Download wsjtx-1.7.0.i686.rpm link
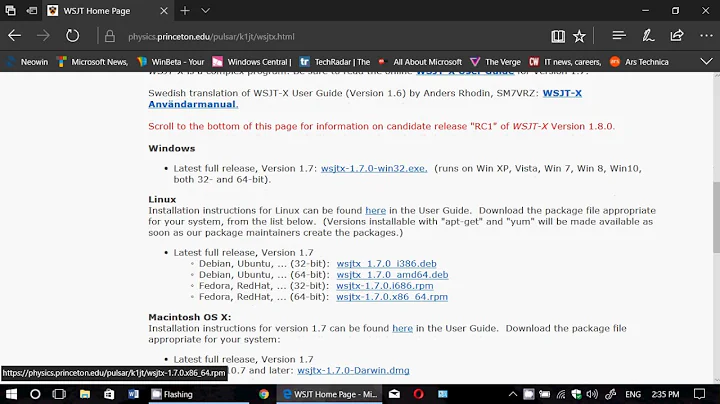The image size is (720, 404). [x=385, y=286]
